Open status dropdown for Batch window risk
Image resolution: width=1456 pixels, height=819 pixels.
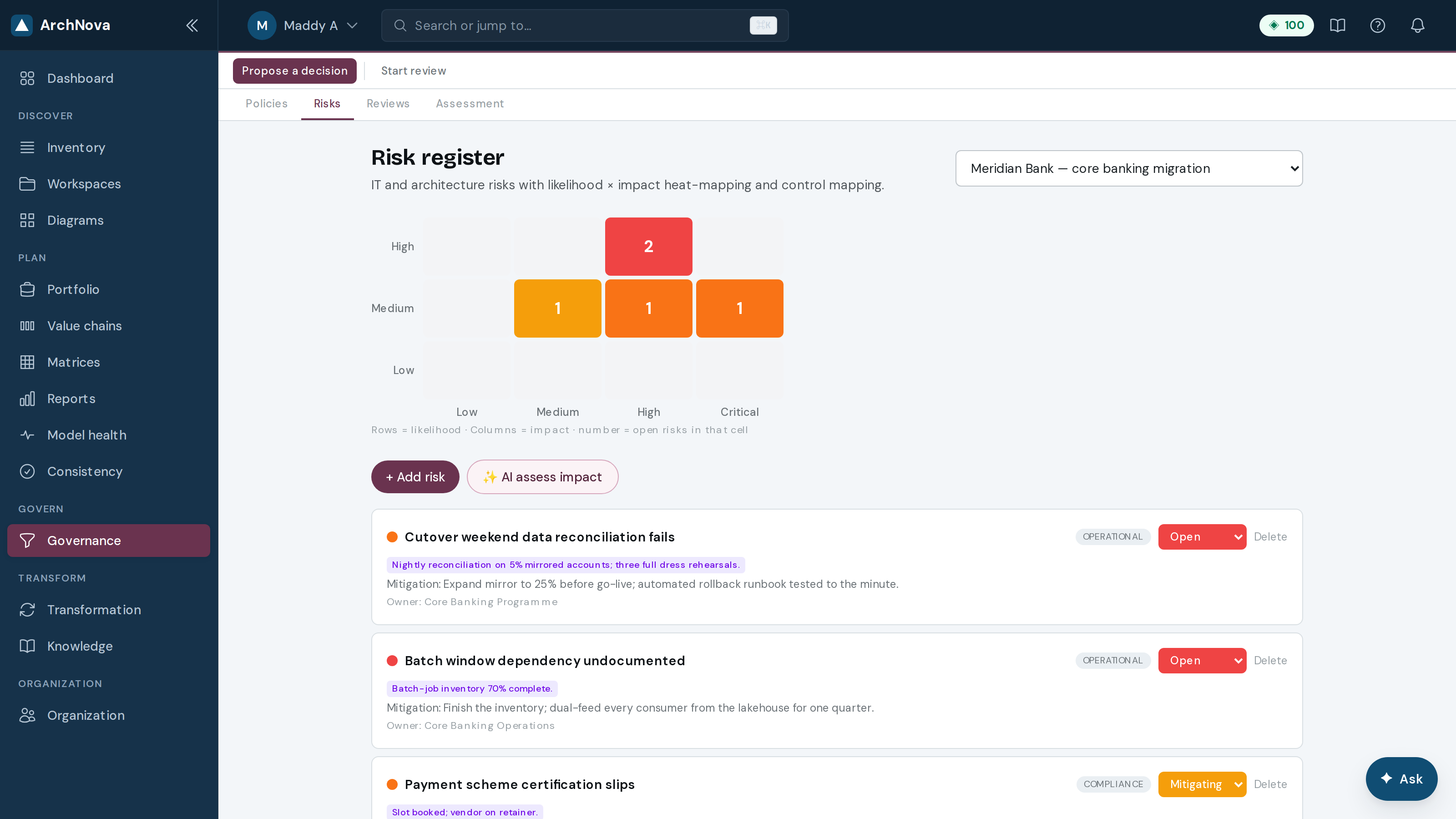[1202, 661]
